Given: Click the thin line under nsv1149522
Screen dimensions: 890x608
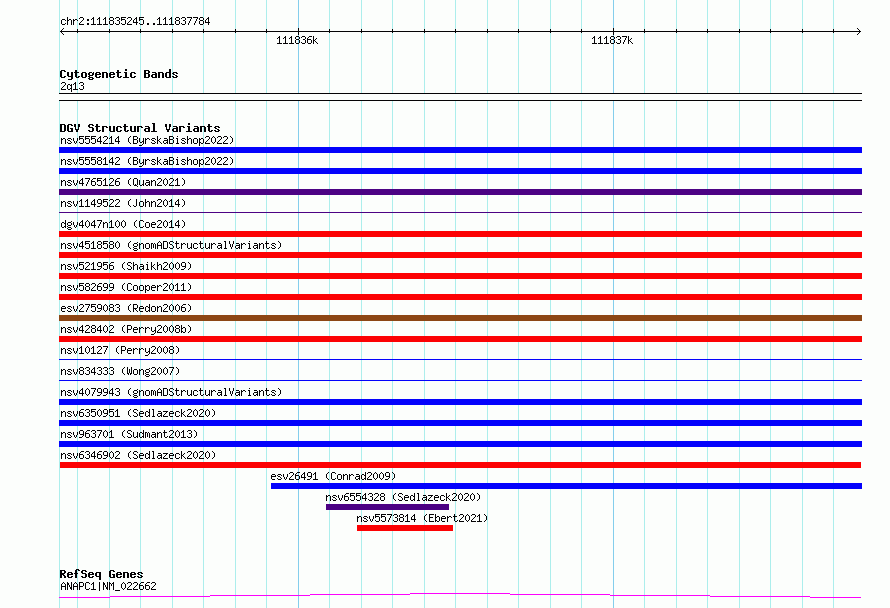Looking at the screenshot, I should 460,212.
